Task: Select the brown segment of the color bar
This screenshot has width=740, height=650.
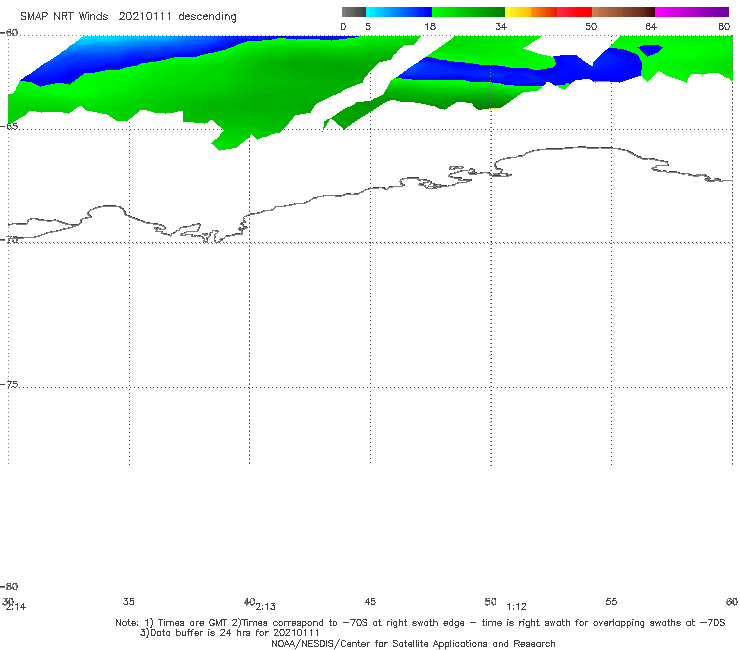Action: coord(623,12)
